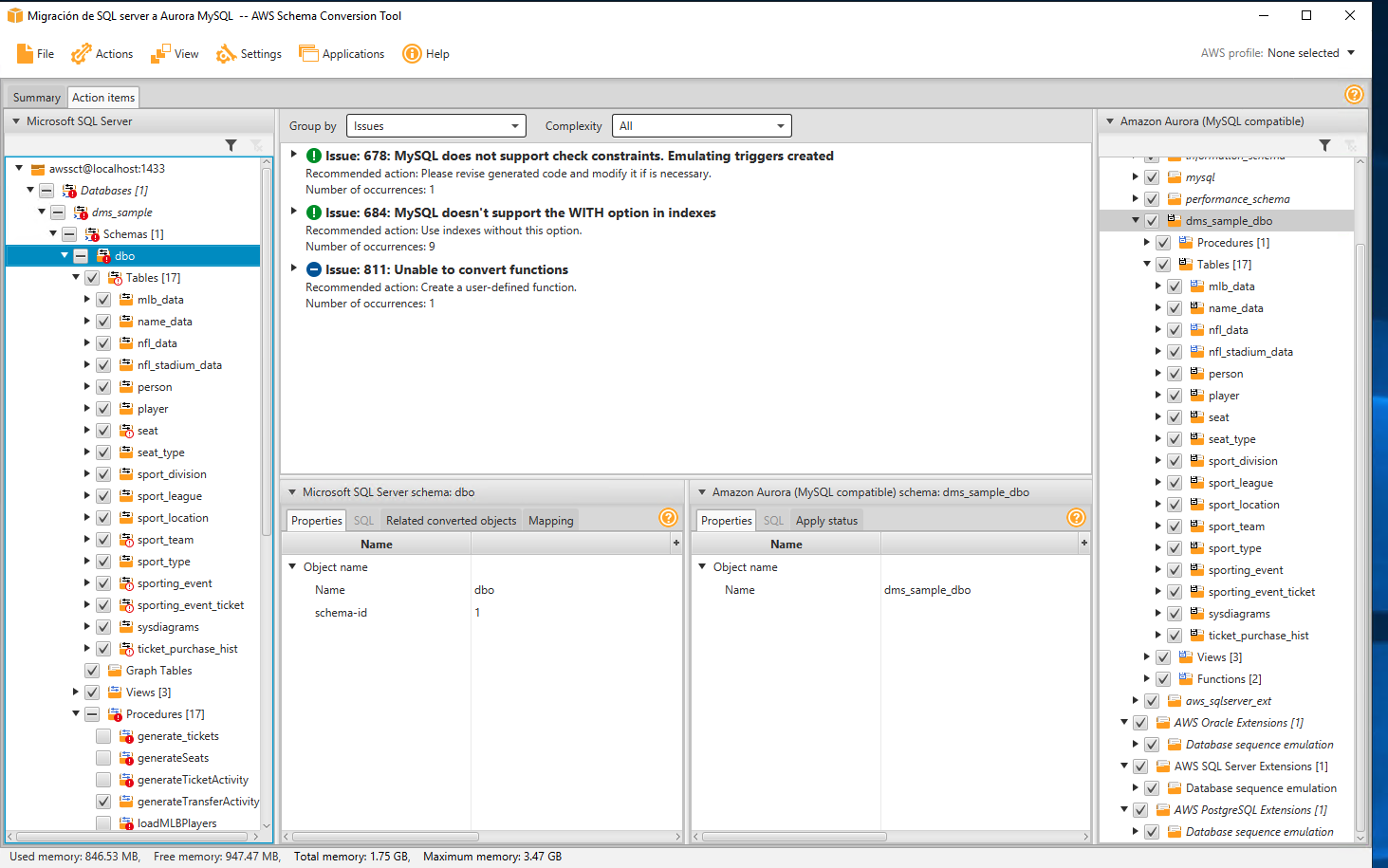Expand Issue 678 details

(x=294, y=155)
